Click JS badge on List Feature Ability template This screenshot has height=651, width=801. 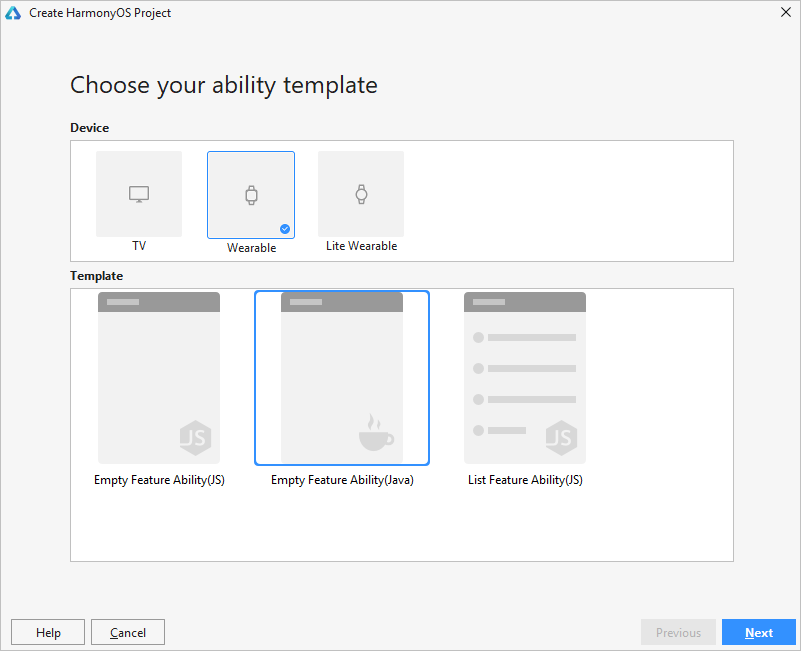[561, 437]
